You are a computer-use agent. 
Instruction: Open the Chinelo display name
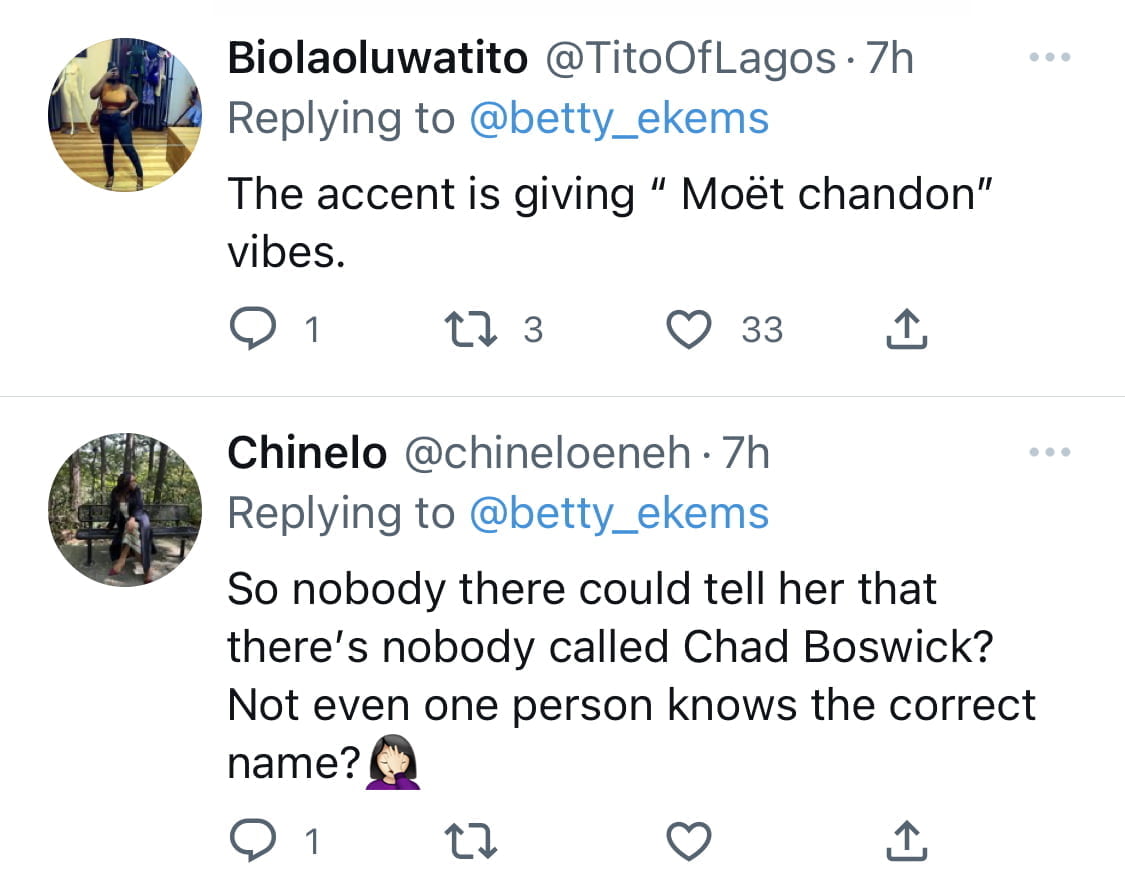(x=307, y=453)
